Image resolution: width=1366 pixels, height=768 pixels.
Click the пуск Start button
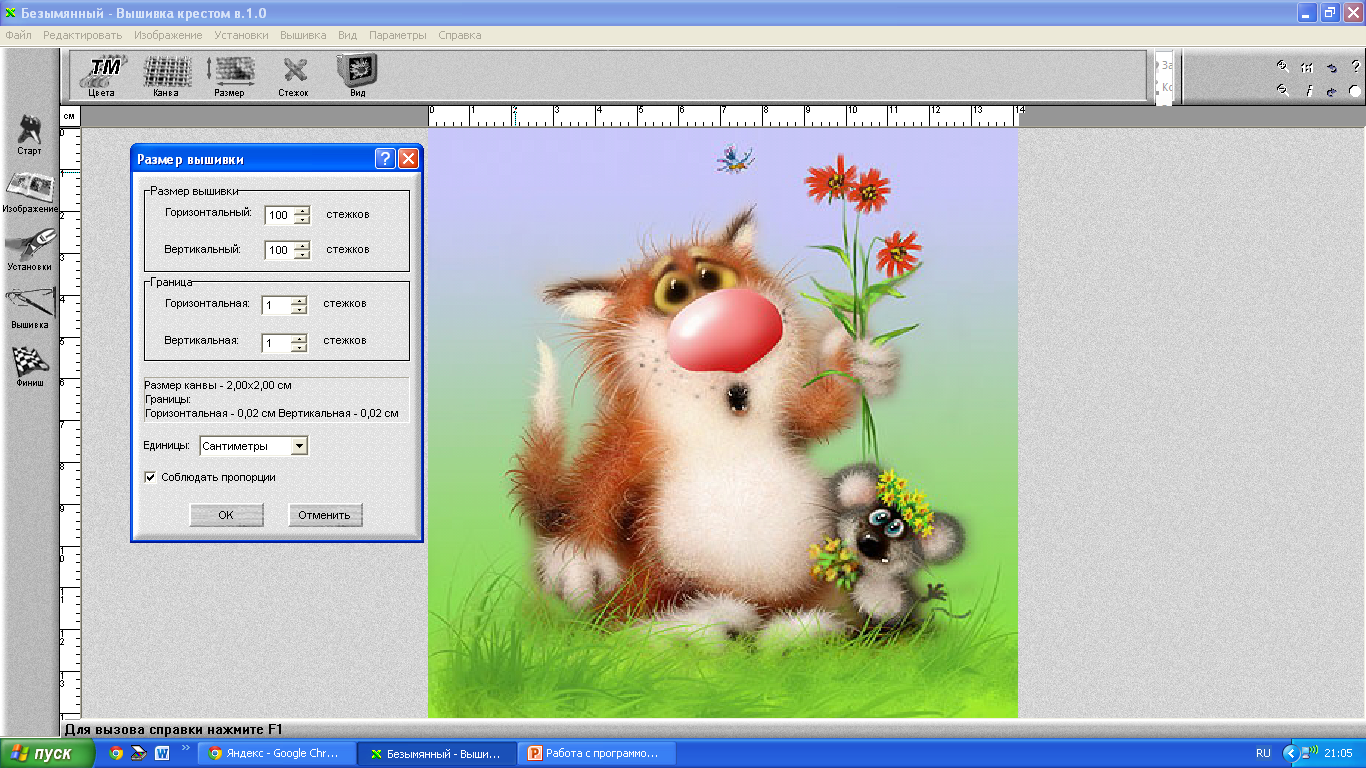click(x=48, y=753)
